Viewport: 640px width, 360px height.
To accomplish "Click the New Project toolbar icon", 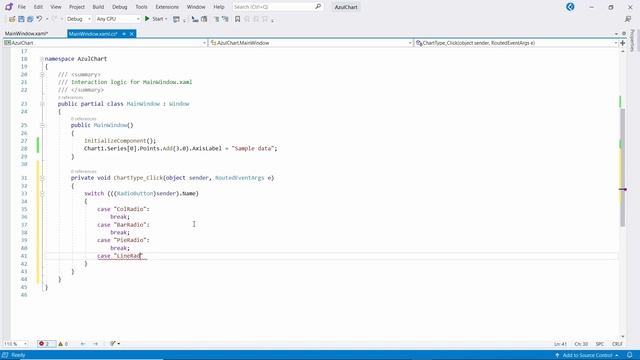I will [12, 19].
